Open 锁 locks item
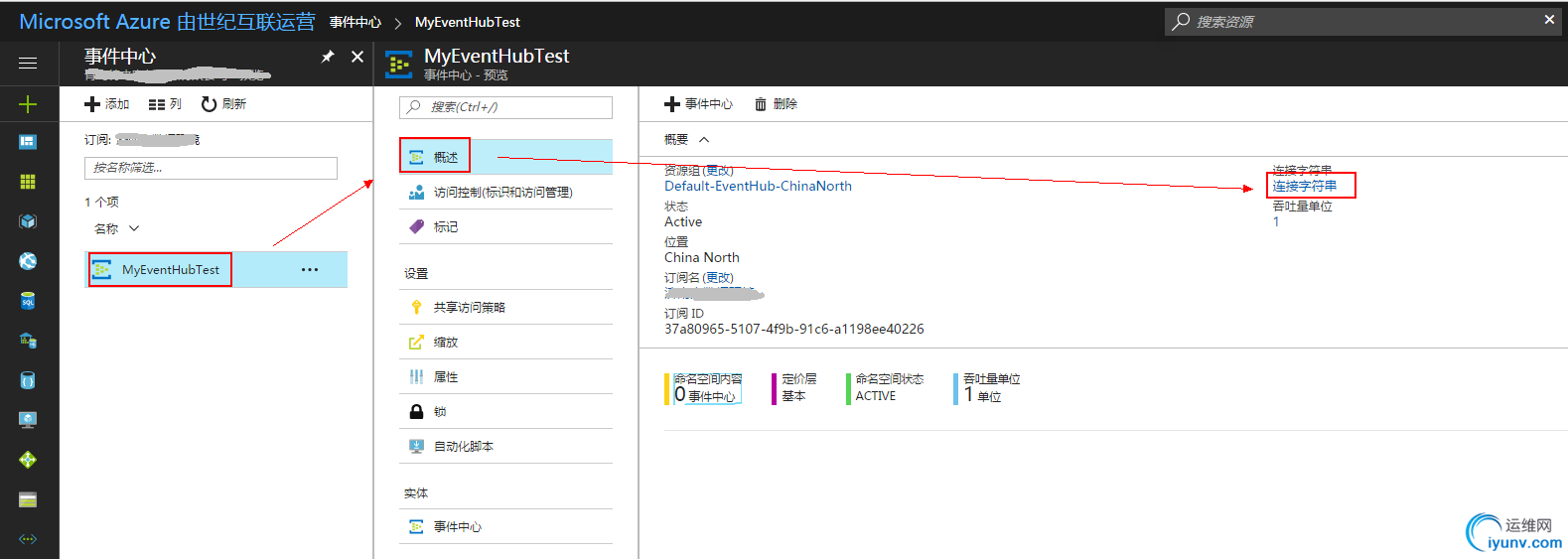 [x=505, y=411]
